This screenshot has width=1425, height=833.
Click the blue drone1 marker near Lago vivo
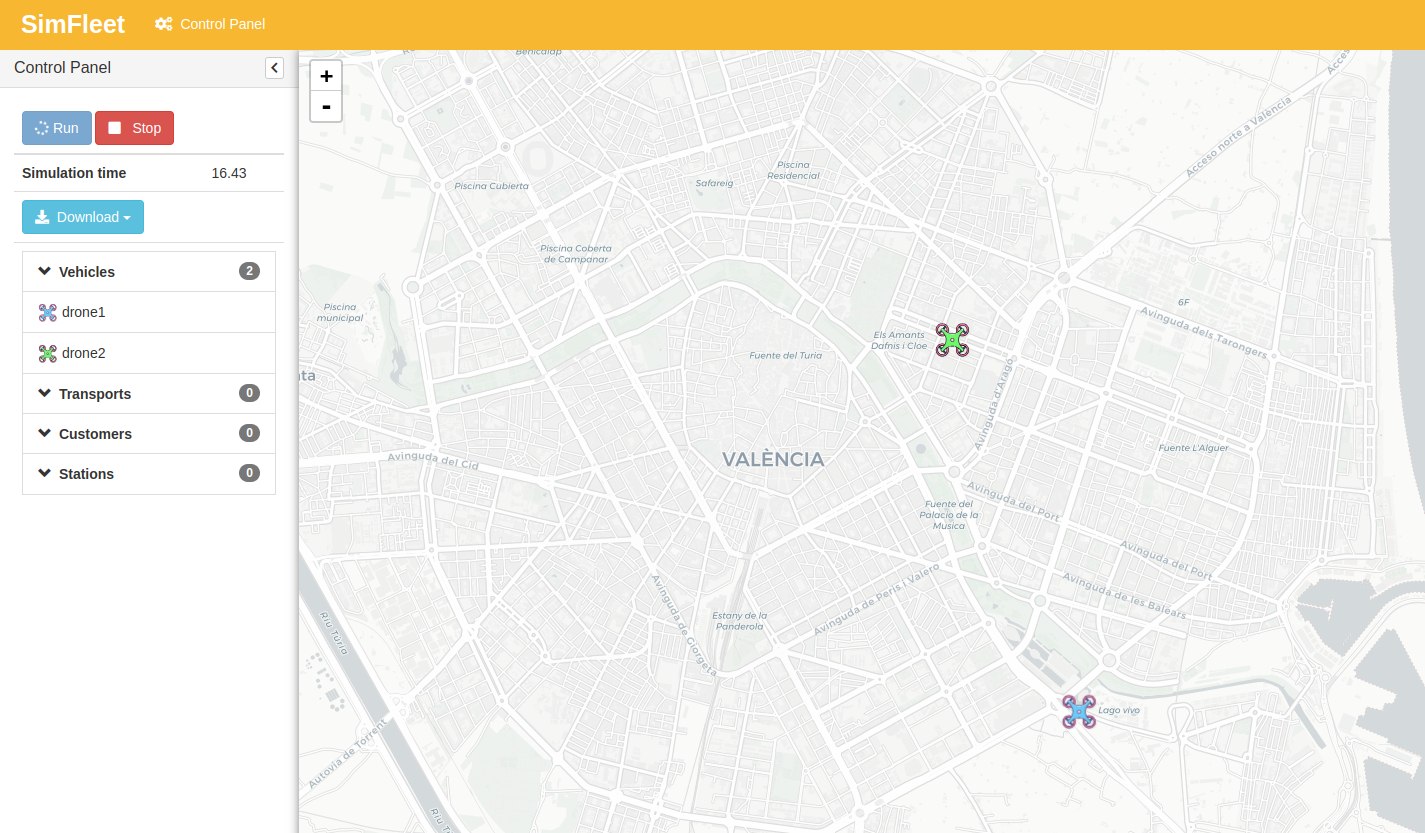pos(1079,712)
